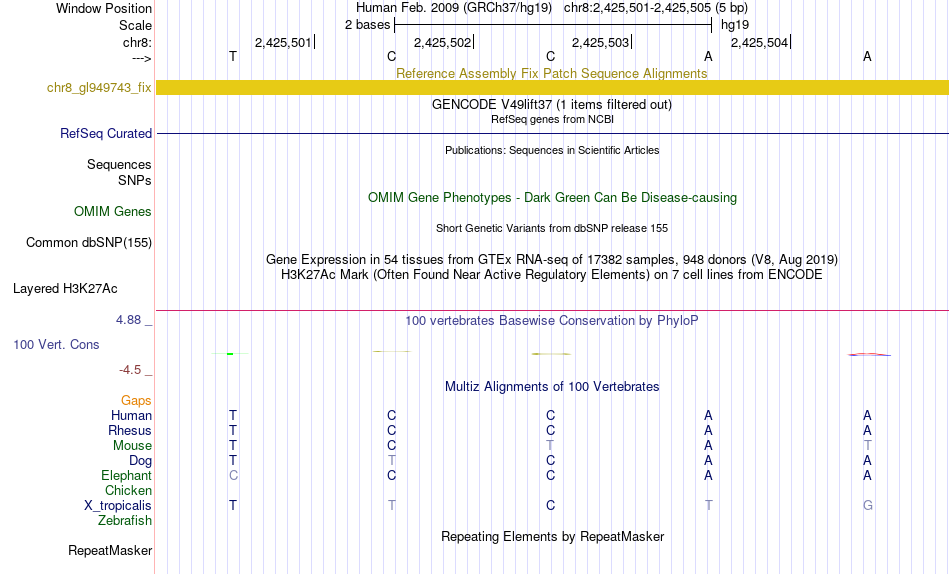Image resolution: width=950 pixels, height=574 pixels.
Task: Click OMIM Gene Phenotypes track title
Action: pos(553,198)
